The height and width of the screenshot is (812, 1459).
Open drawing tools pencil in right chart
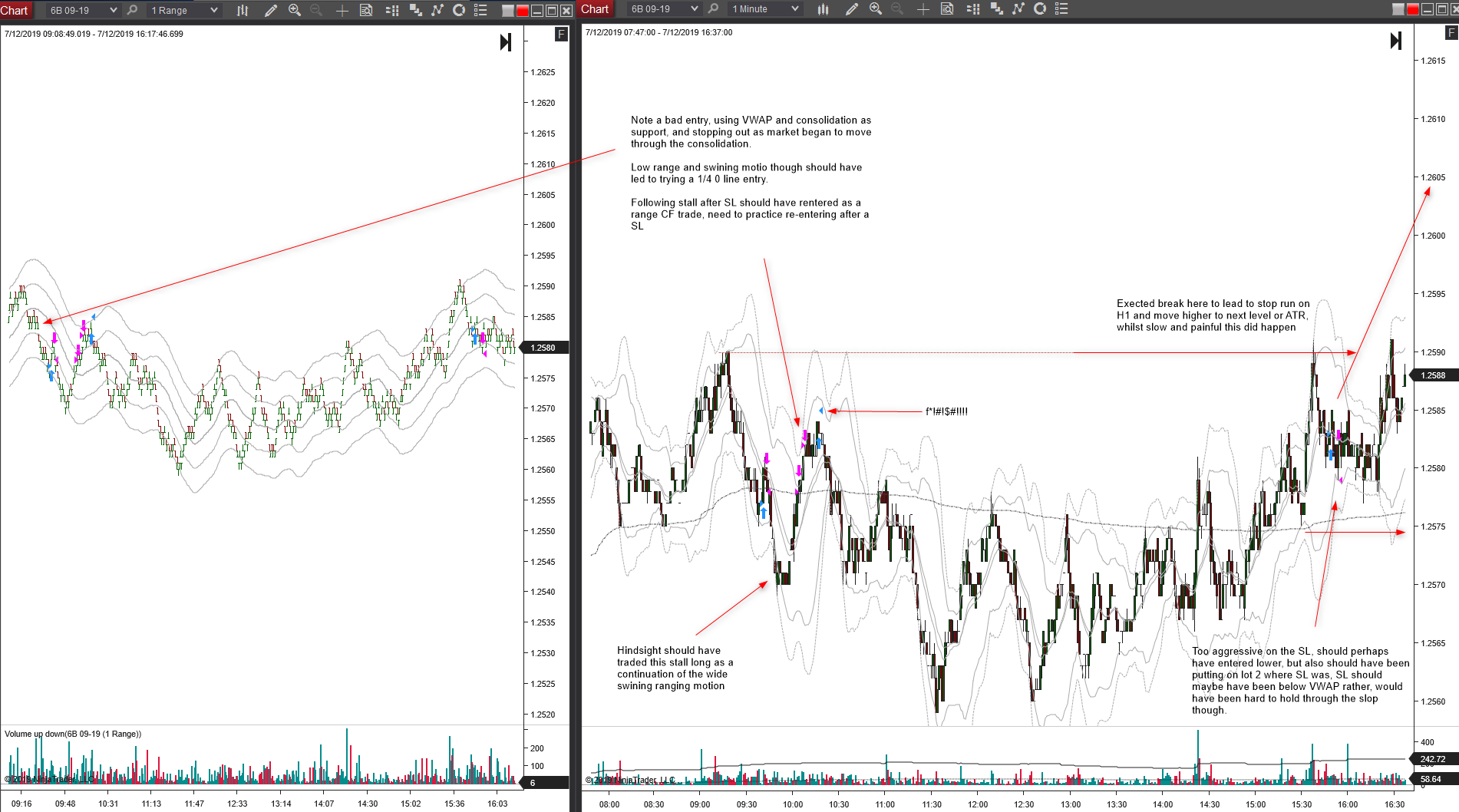tap(851, 9)
